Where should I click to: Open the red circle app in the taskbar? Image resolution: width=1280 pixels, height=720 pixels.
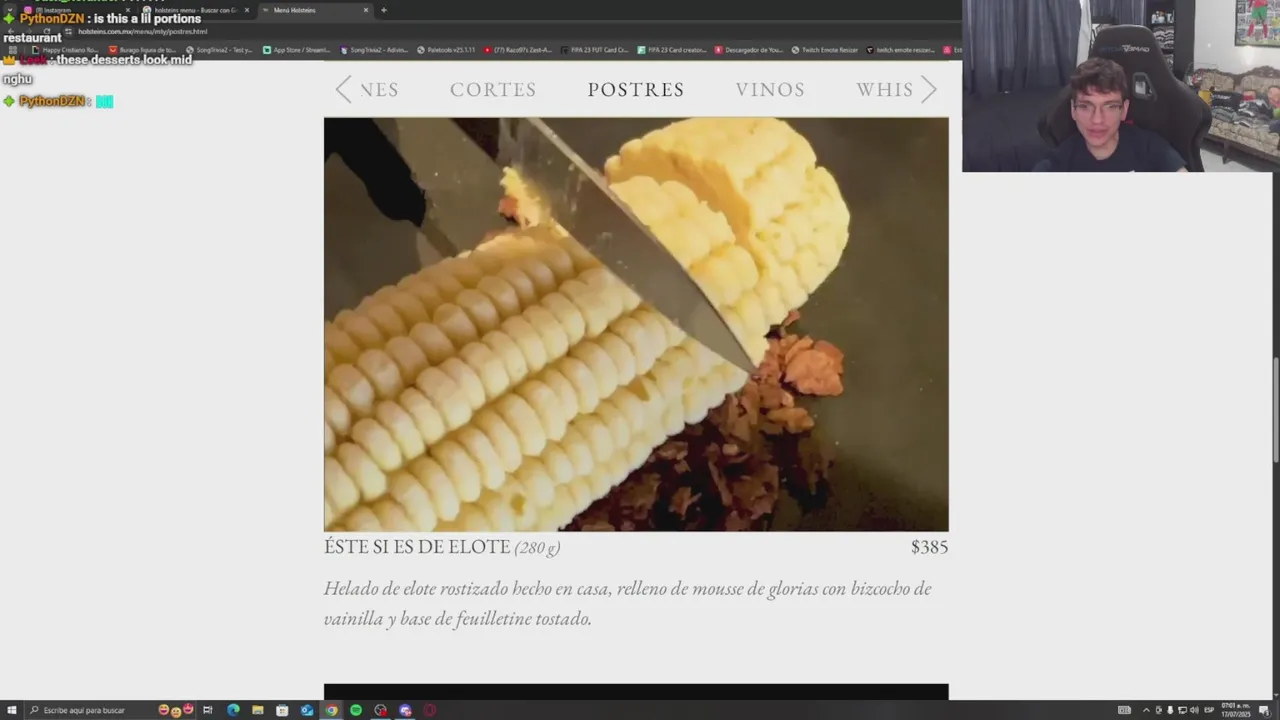430,710
